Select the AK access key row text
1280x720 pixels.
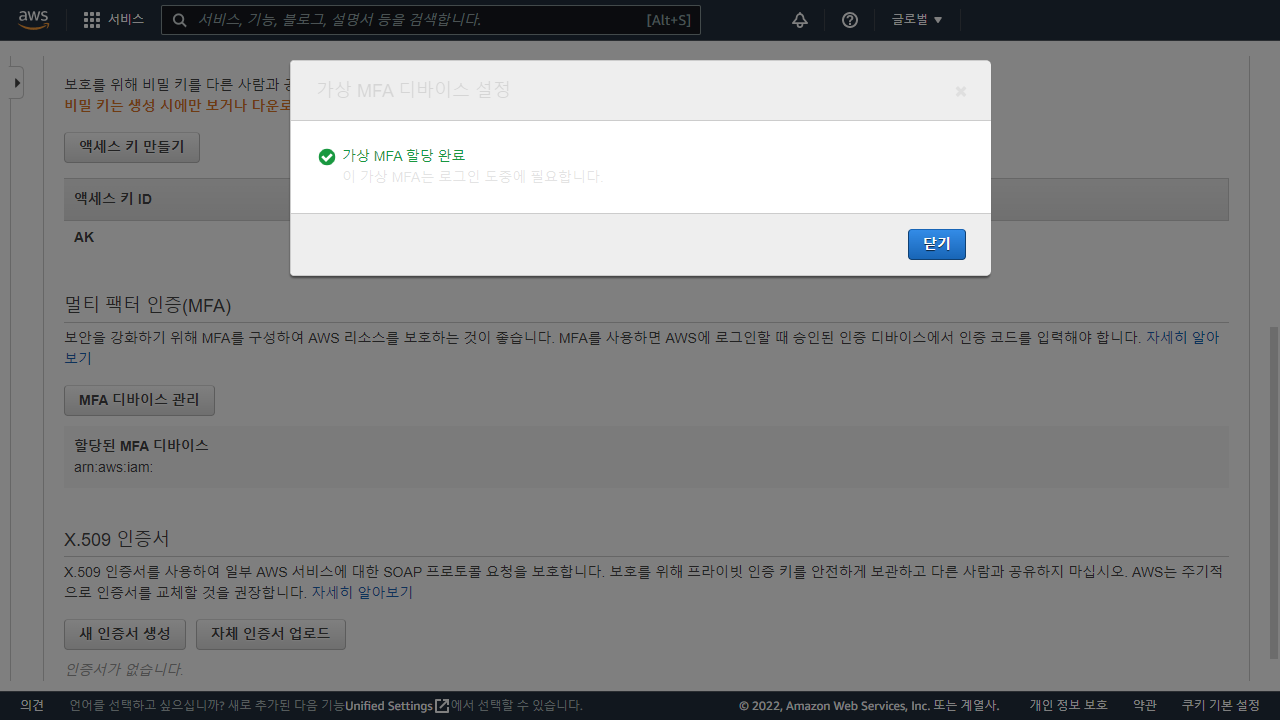click(84, 237)
